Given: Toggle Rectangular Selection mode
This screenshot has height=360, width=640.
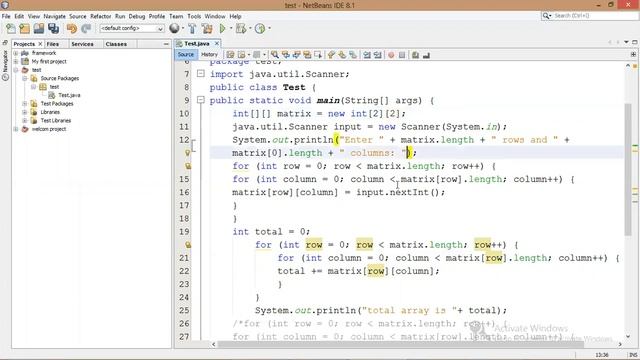Looking at the screenshot, I should tap(318, 55).
